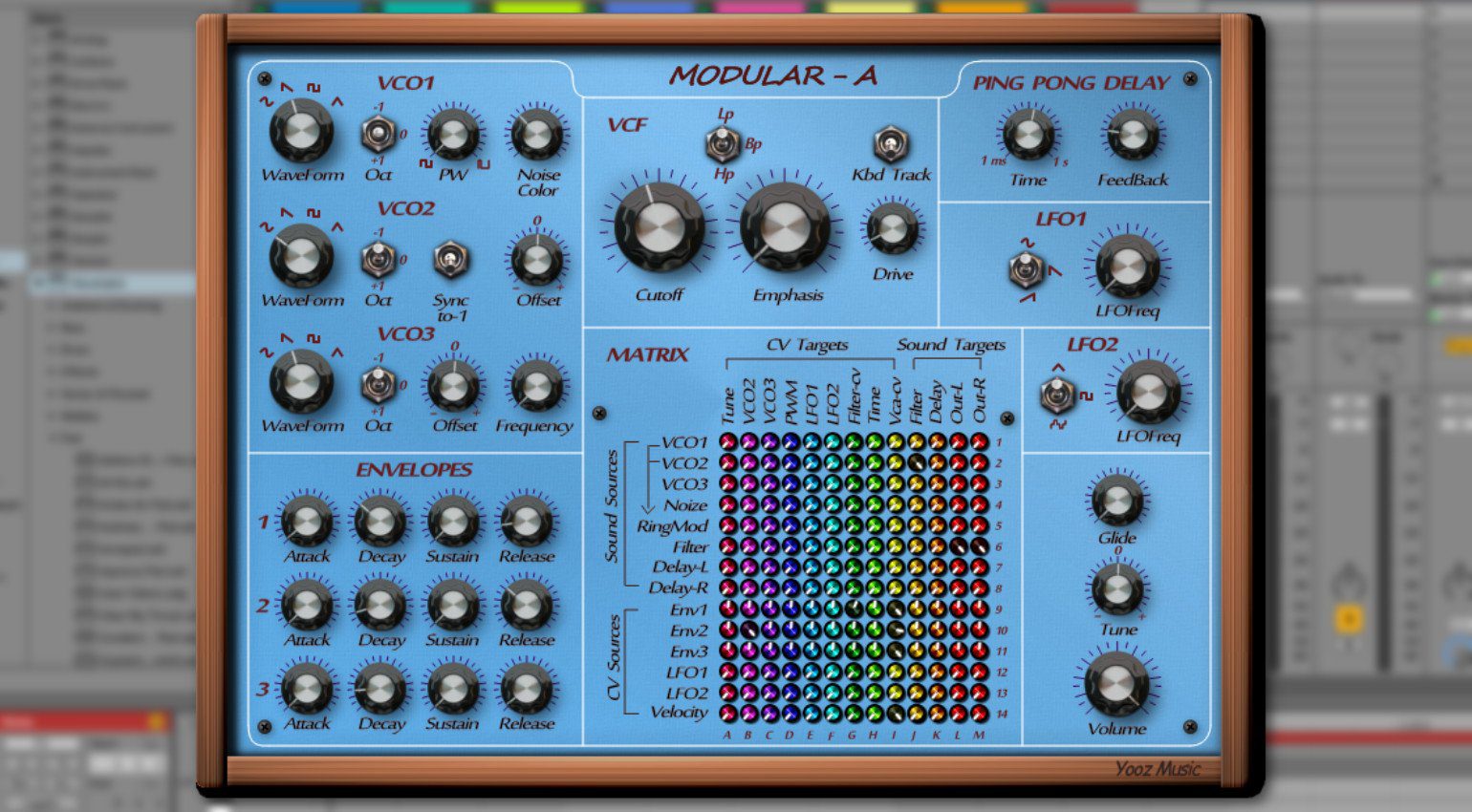Screen dimensions: 1472x812
Task: Toggle the VCO2 Sync to-1 switch
Action: point(449,259)
